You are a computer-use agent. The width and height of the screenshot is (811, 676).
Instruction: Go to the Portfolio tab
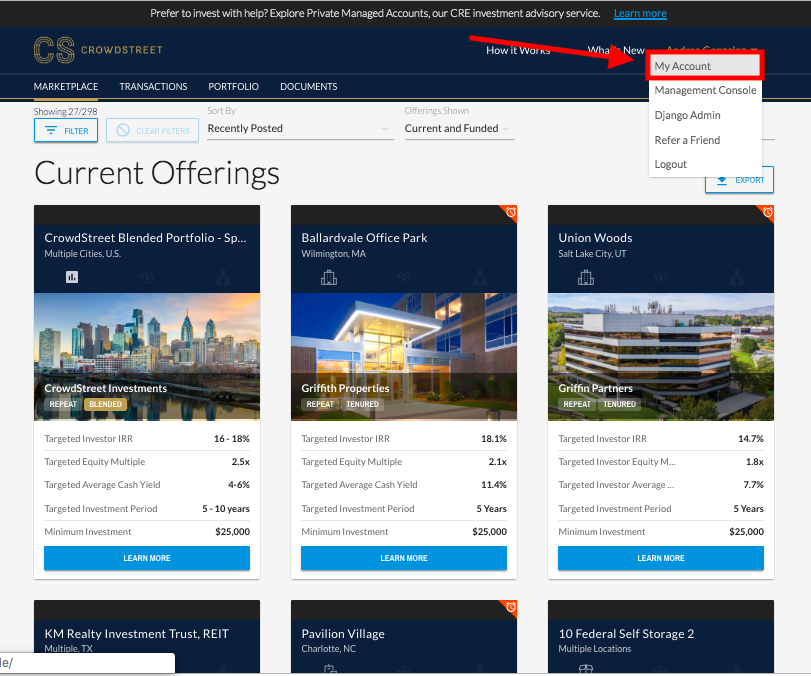tap(233, 86)
